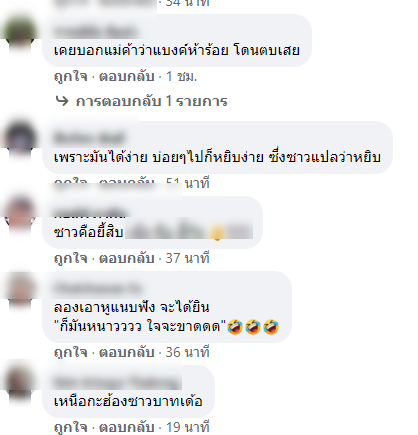The height and width of the screenshot is (435, 418).
Task: Open the 37 นาที timestamp link
Action: (x=188, y=258)
